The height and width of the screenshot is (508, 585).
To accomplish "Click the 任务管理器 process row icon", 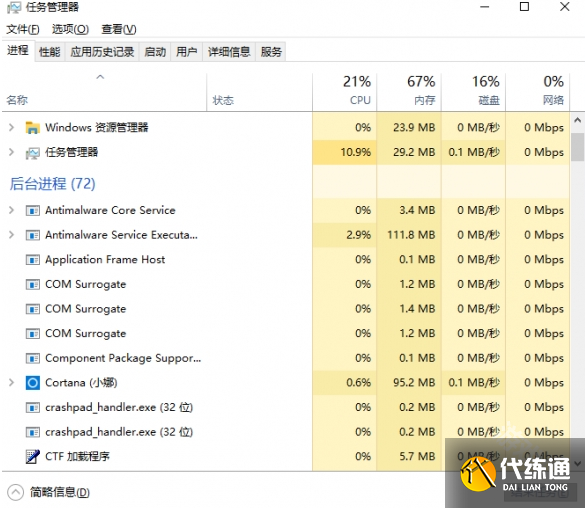I will click(x=32, y=153).
